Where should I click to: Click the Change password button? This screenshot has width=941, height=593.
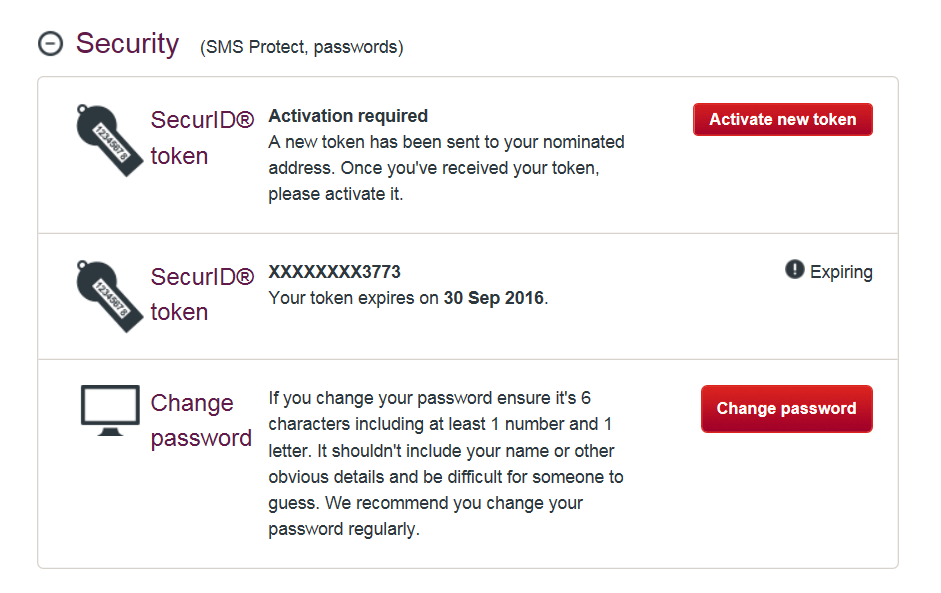786,409
